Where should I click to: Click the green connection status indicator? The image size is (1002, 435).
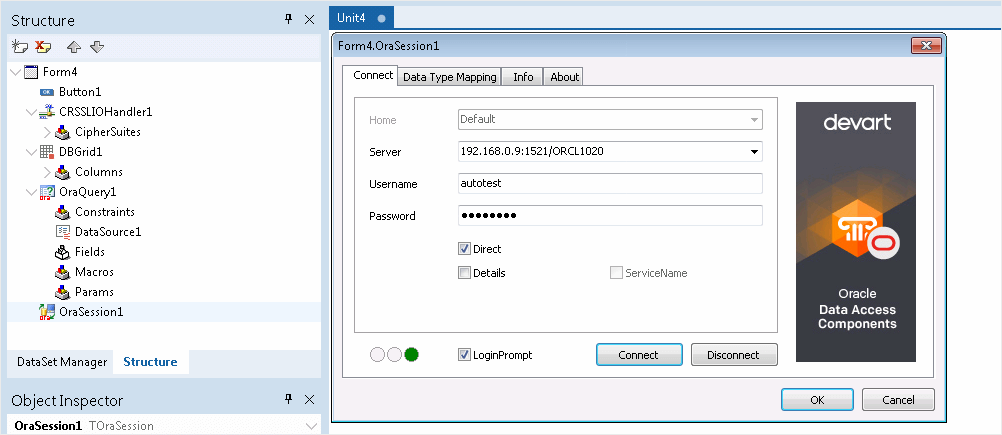pyautogui.click(x=411, y=355)
